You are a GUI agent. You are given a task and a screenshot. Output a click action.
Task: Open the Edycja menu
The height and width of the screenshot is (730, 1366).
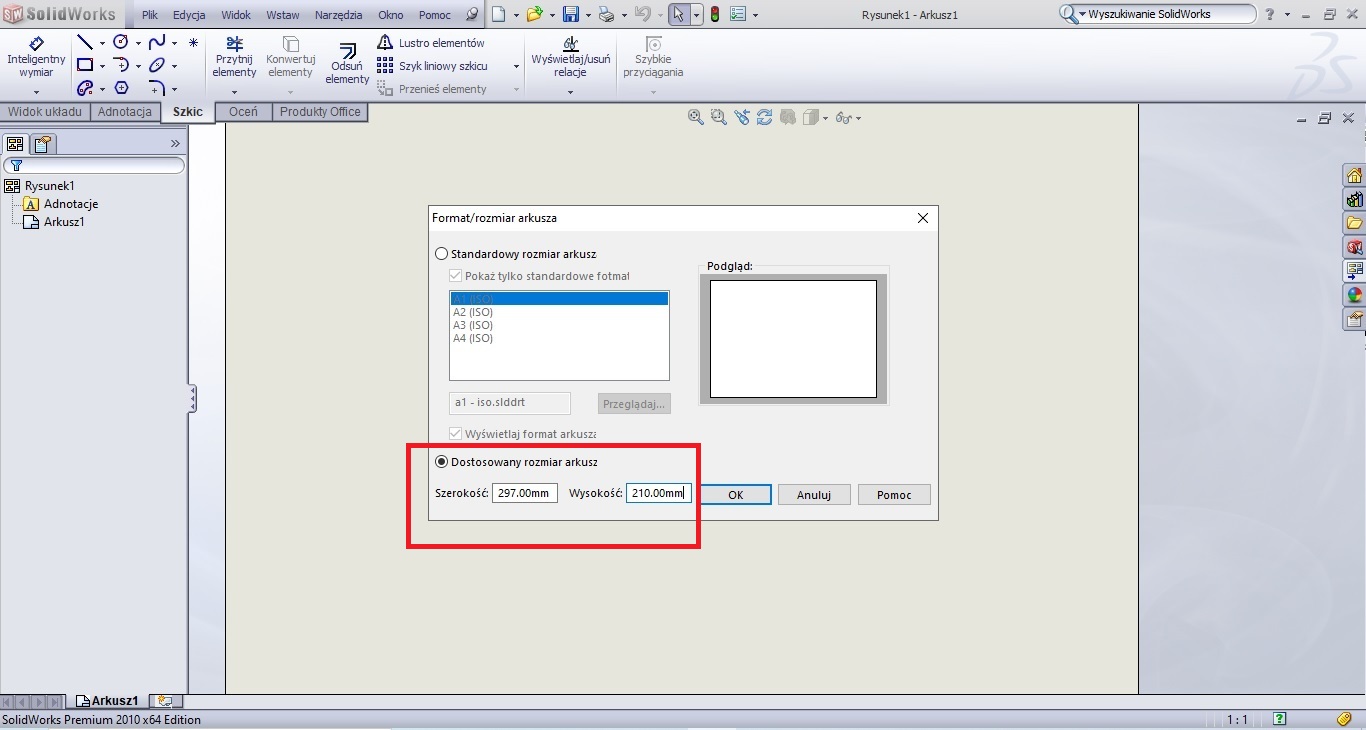(x=189, y=15)
